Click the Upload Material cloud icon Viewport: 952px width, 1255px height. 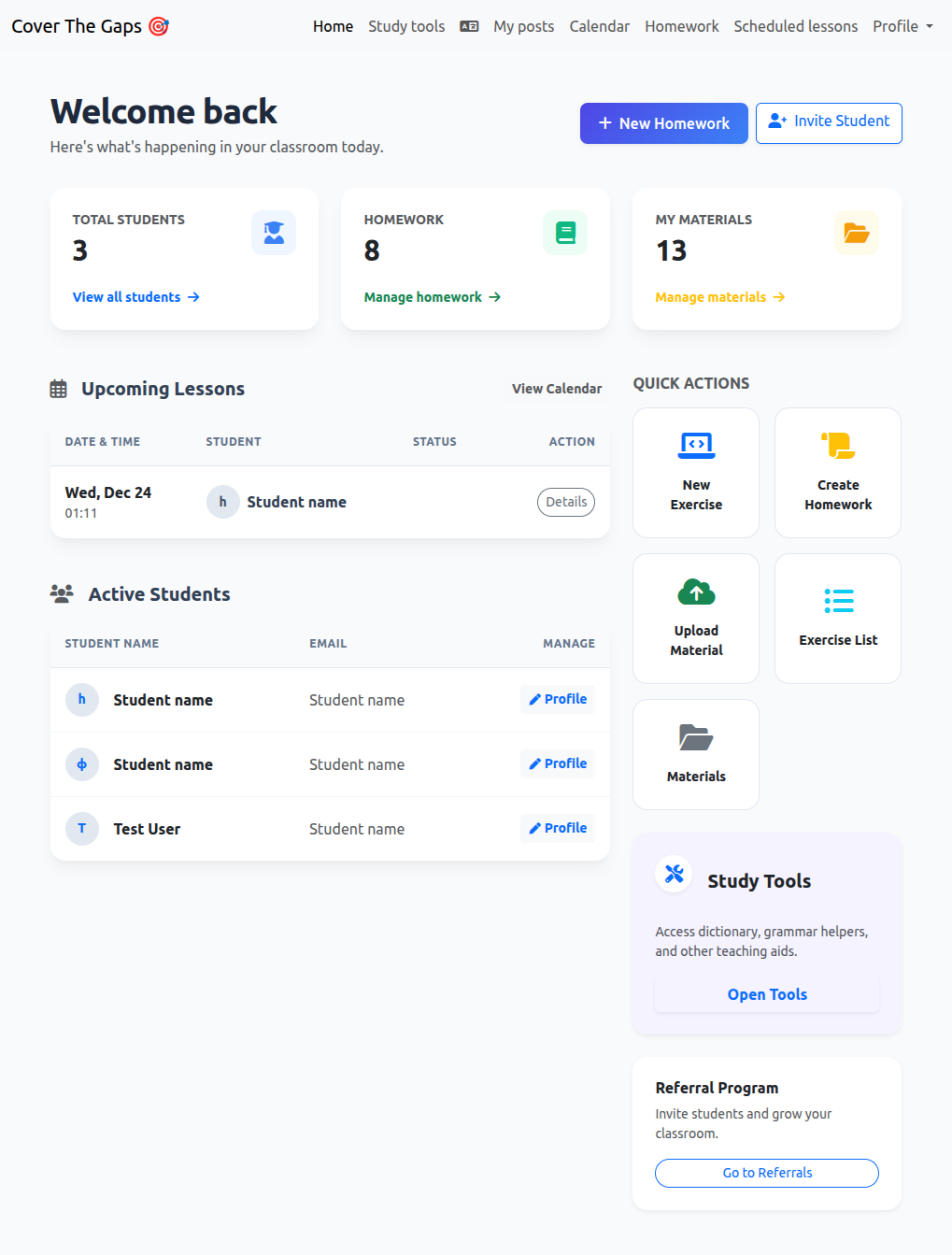695,592
